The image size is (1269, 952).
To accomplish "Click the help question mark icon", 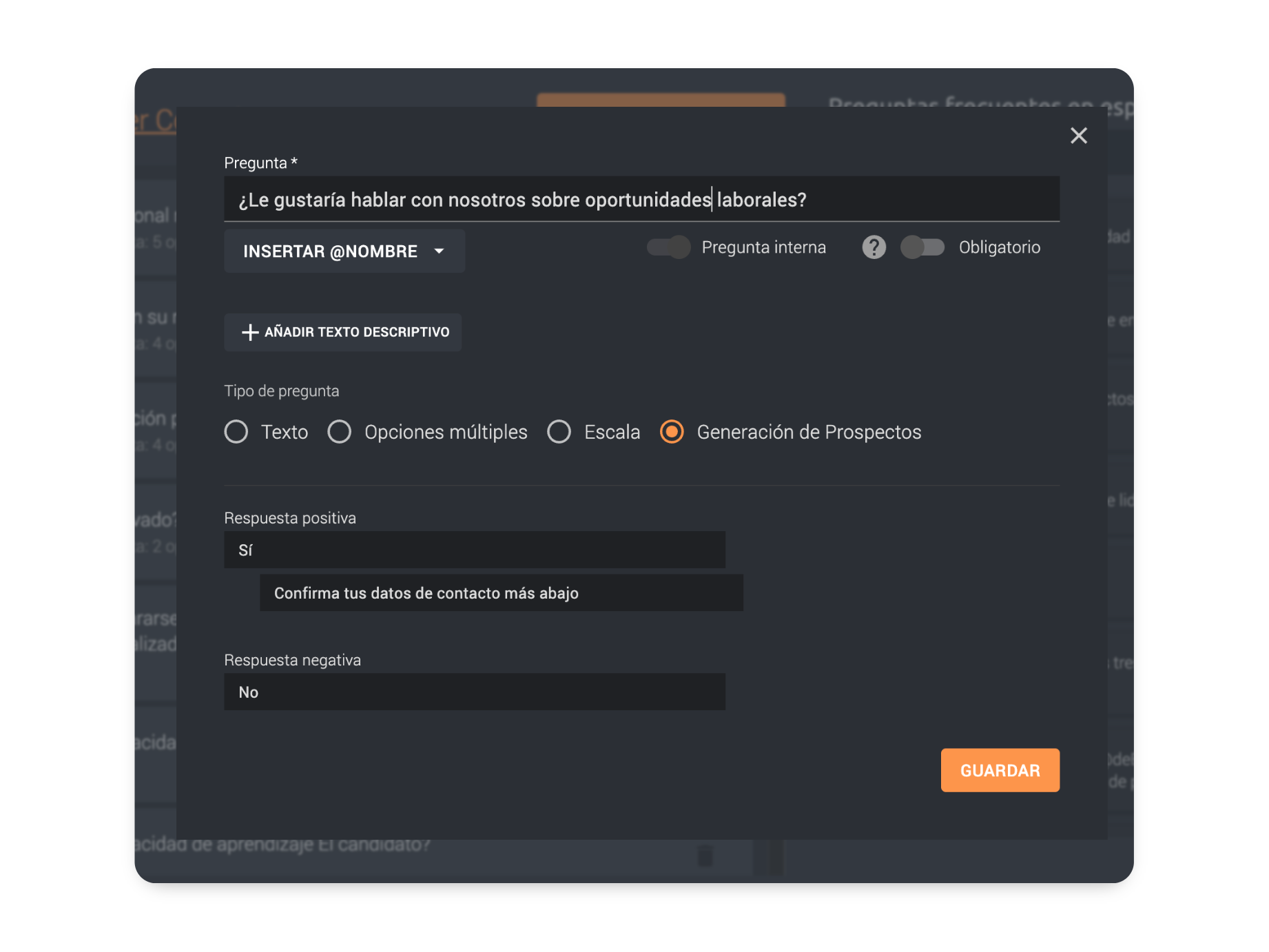I will click(x=874, y=247).
